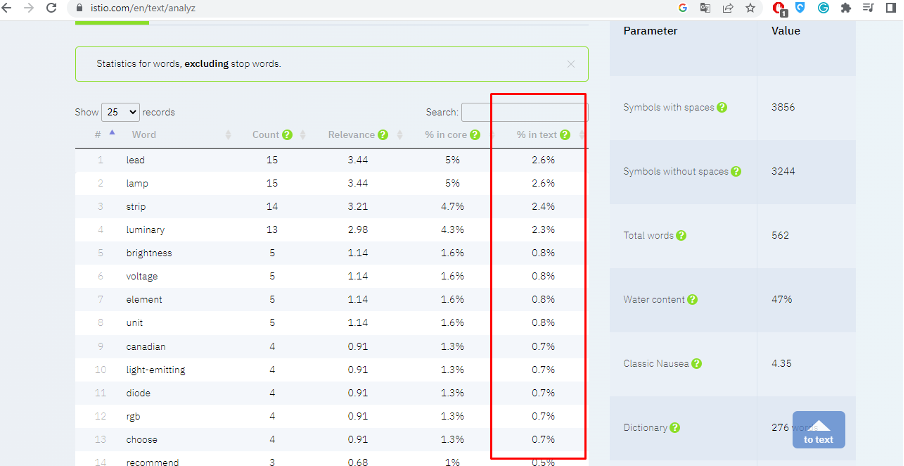The width and height of the screenshot is (904, 466).
Task: Sort table by Word column
Action: point(143,135)
